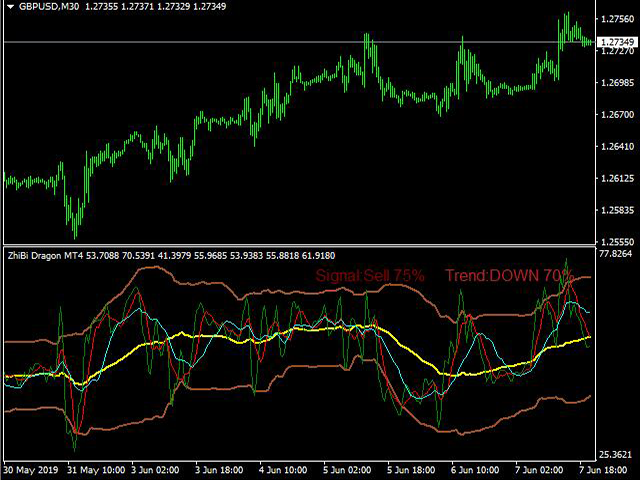Click the 25.3621 indicator scale value
Screen dimensions: 640x480
[616, 454]
